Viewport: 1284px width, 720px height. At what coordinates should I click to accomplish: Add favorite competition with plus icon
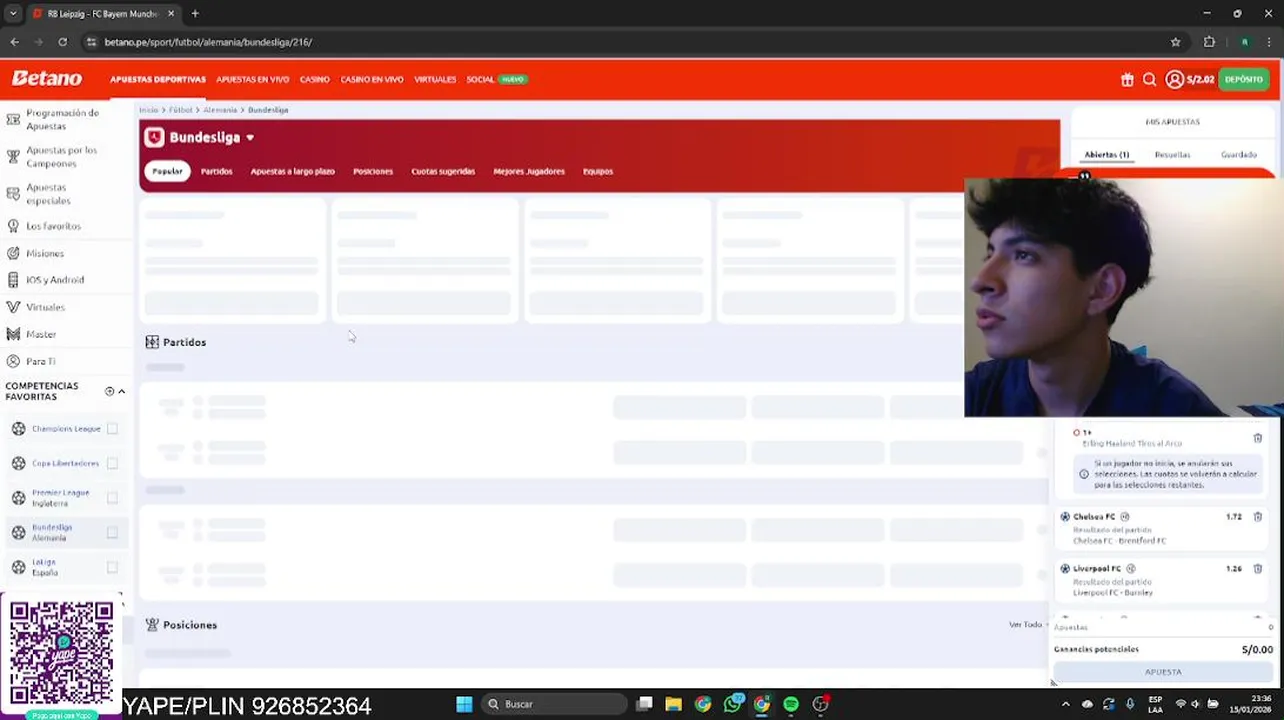(109, 391)
